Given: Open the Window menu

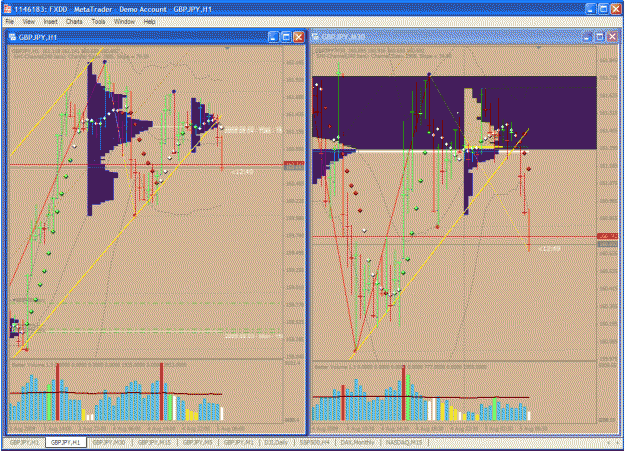Looking at the screenshot, I should coord(124,22).
